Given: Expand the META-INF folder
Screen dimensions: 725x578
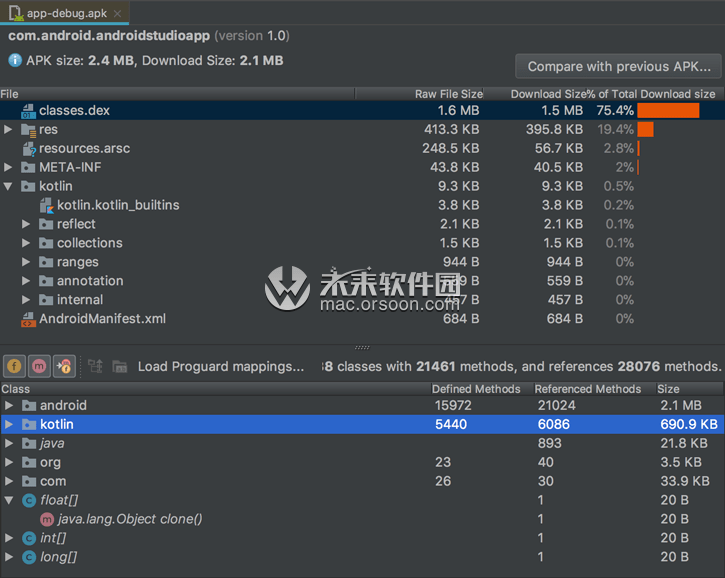Looking at the screenshot, I should click(8, 167).
